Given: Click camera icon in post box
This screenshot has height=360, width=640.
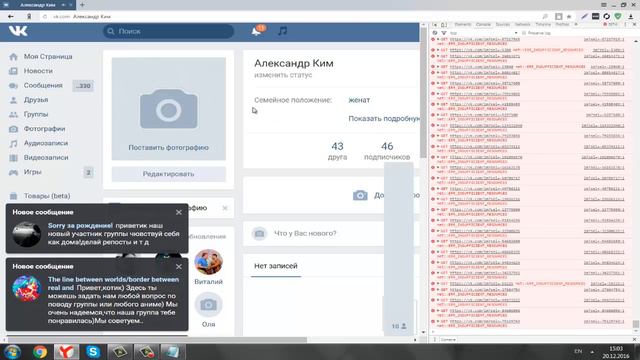Looking at the screenshot, I should click(259, 233).
